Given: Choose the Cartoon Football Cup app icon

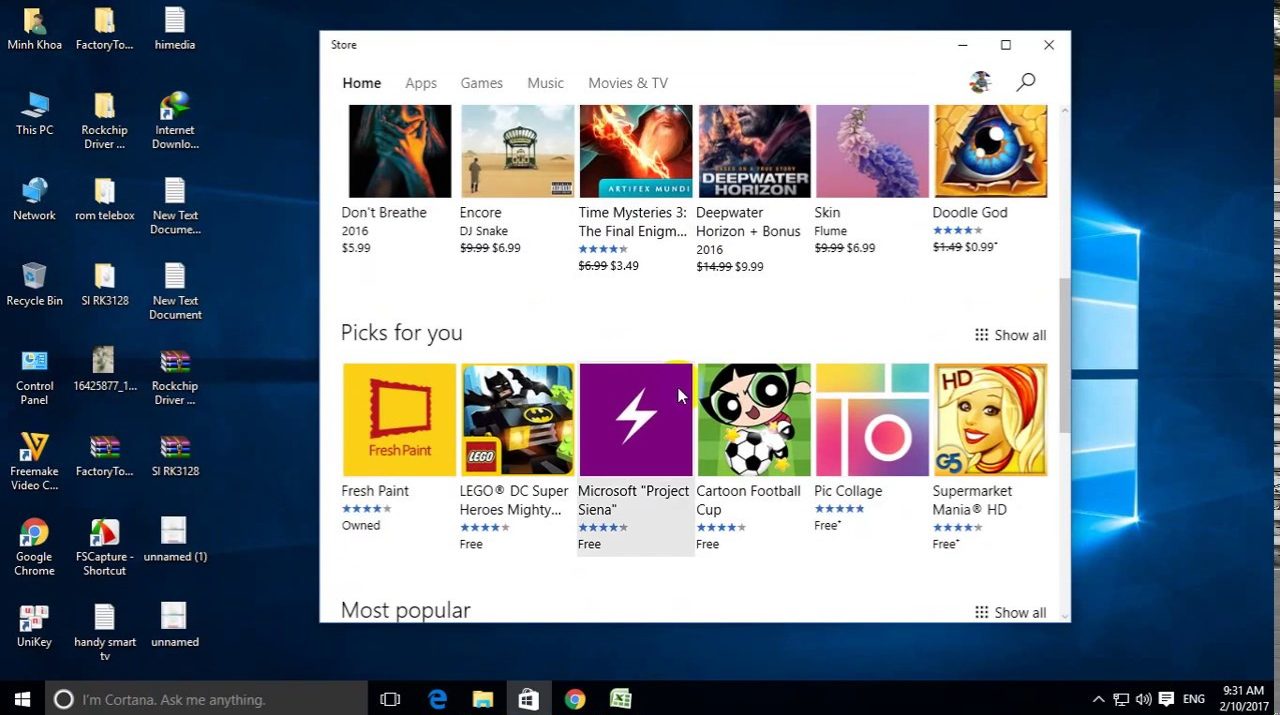Looking at the screenshot, I should (754, 420).
